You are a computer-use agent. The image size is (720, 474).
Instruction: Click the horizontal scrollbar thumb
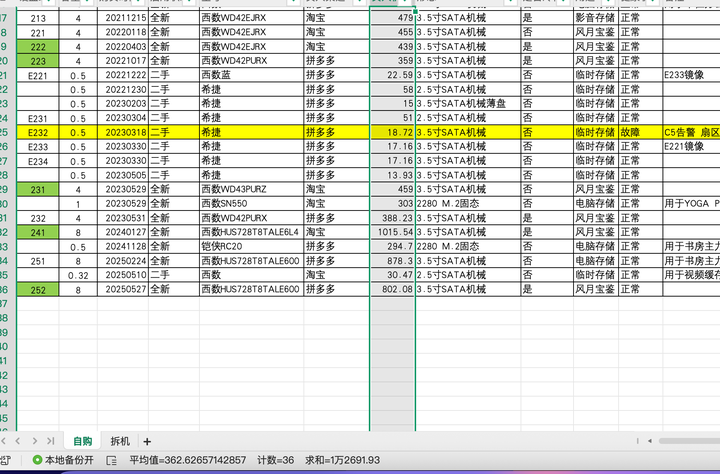pyautogui.click(x=689, y=441)
